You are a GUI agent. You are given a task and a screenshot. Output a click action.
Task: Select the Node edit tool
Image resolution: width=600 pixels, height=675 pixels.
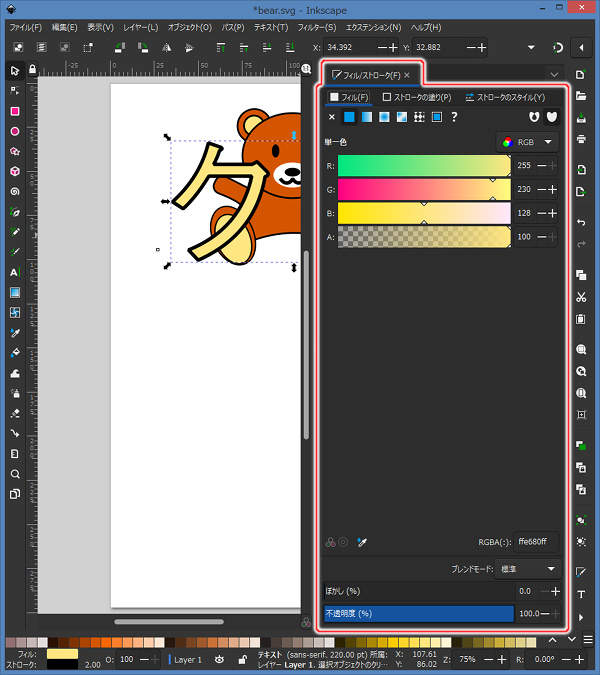tap(15, 90)
